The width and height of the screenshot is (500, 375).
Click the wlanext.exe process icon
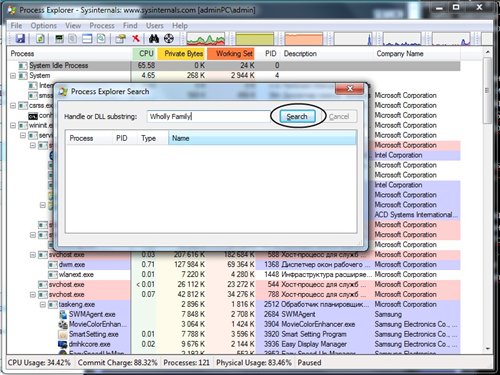tap(53, 275)
